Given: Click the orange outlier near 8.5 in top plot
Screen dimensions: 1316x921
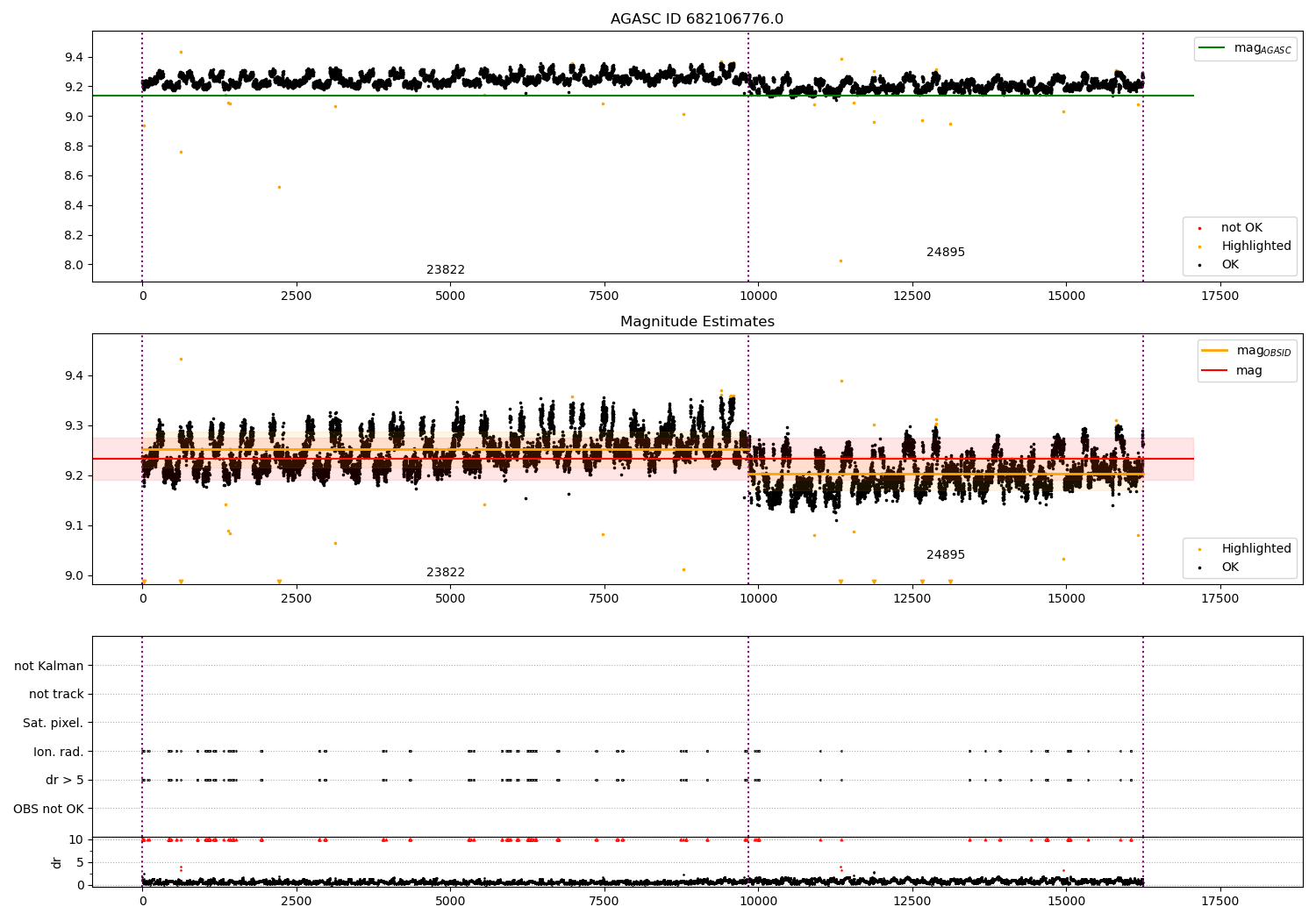Looking at the screenshot, I should click(279, 187).
